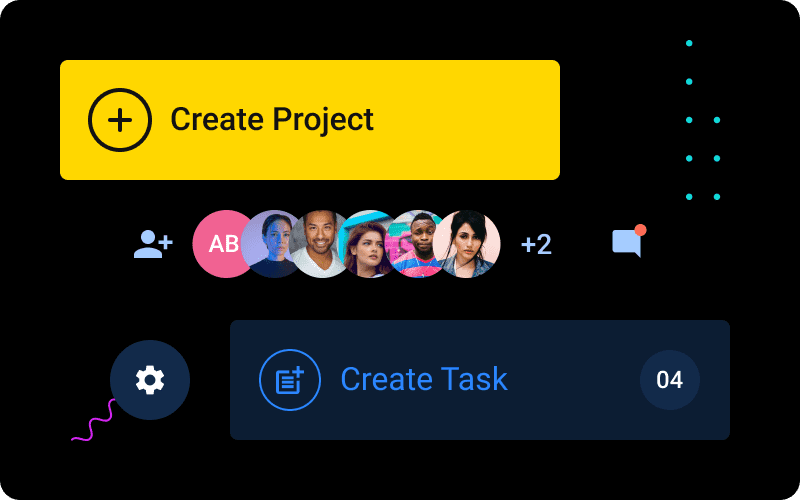The image size is (800, 500).
Task: Select the pink AB initials avatar
Action: [x=220, y=244]
